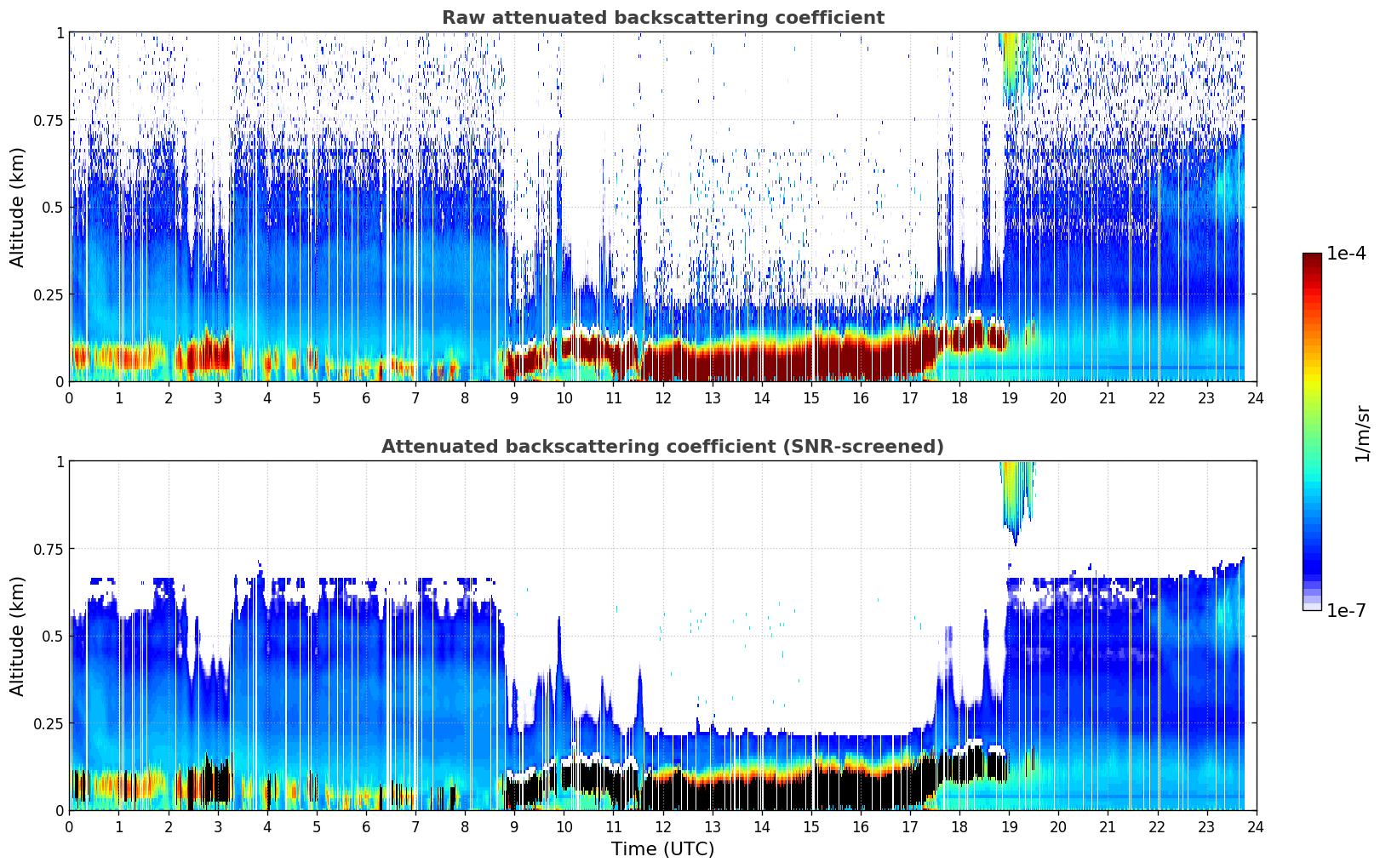Pick the pale white bottom of the colorbar
Screen dimensions: 1380x868
(1312, 605)
